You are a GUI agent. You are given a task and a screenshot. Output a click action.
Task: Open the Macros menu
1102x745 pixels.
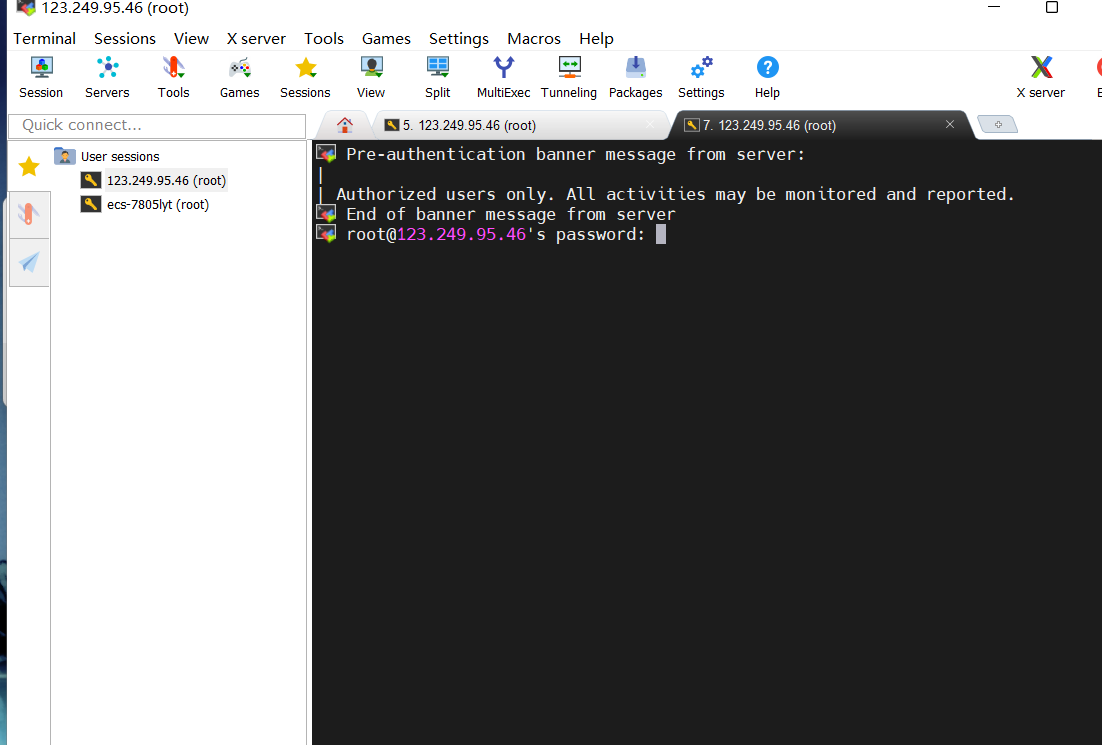click(x=533, y=39)
